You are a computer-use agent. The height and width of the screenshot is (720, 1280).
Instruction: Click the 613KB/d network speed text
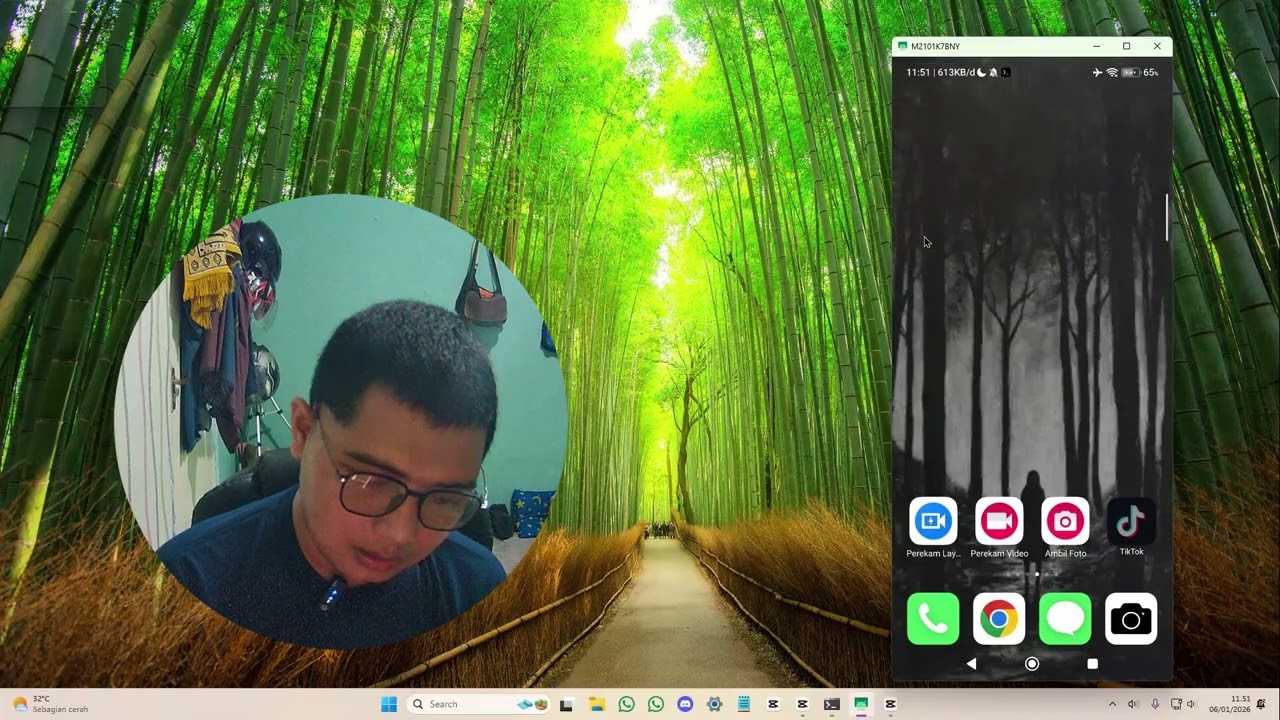tap(956, 72)
